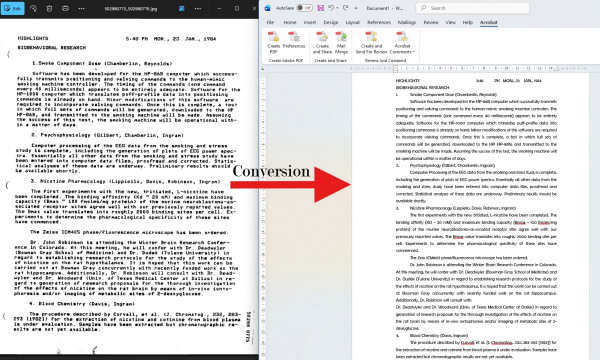Select the Acrobat ribbon tab
The height and width of the screenshot is (360, 600).
(489, 23)
